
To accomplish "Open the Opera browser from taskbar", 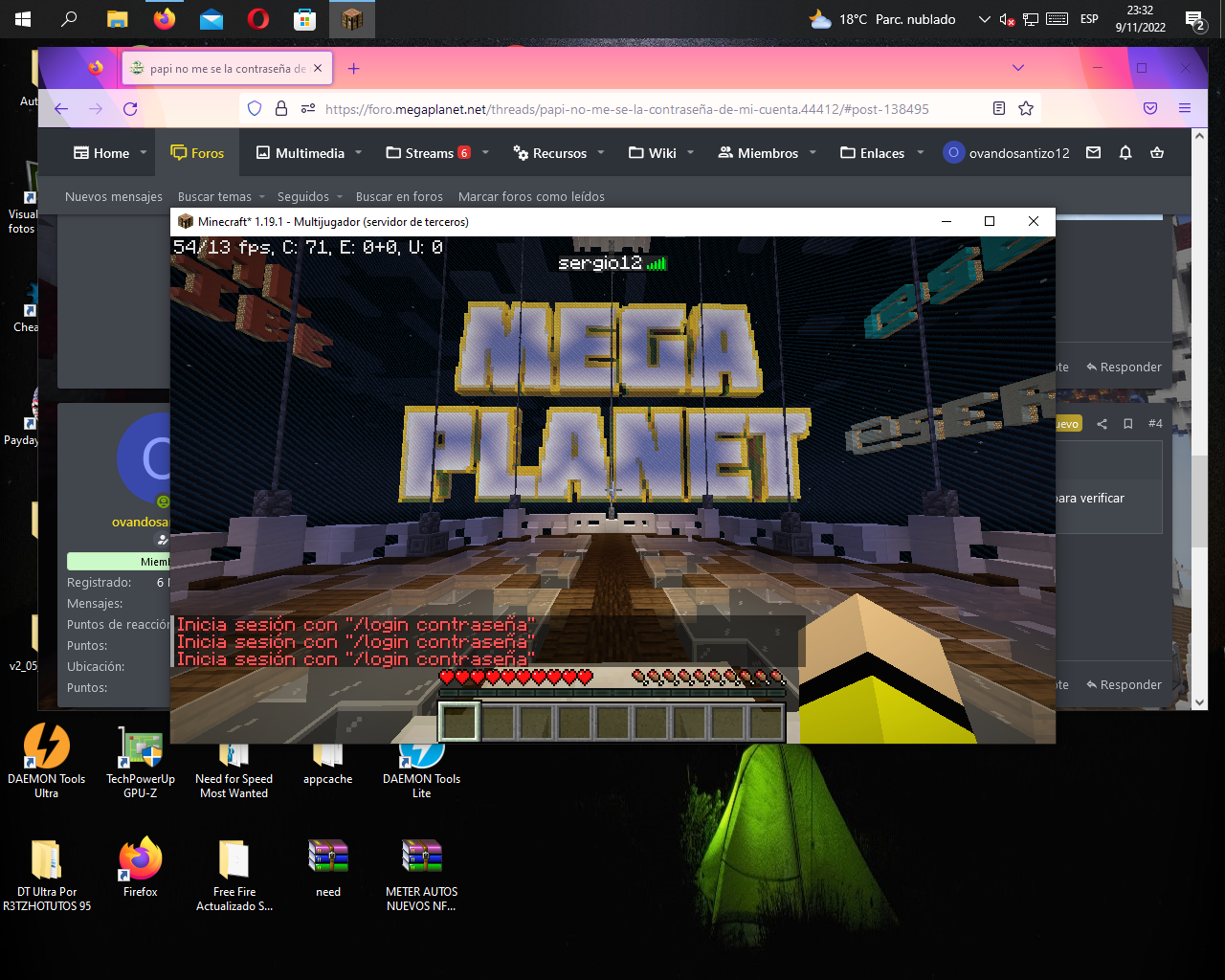I will pos(257,19).
